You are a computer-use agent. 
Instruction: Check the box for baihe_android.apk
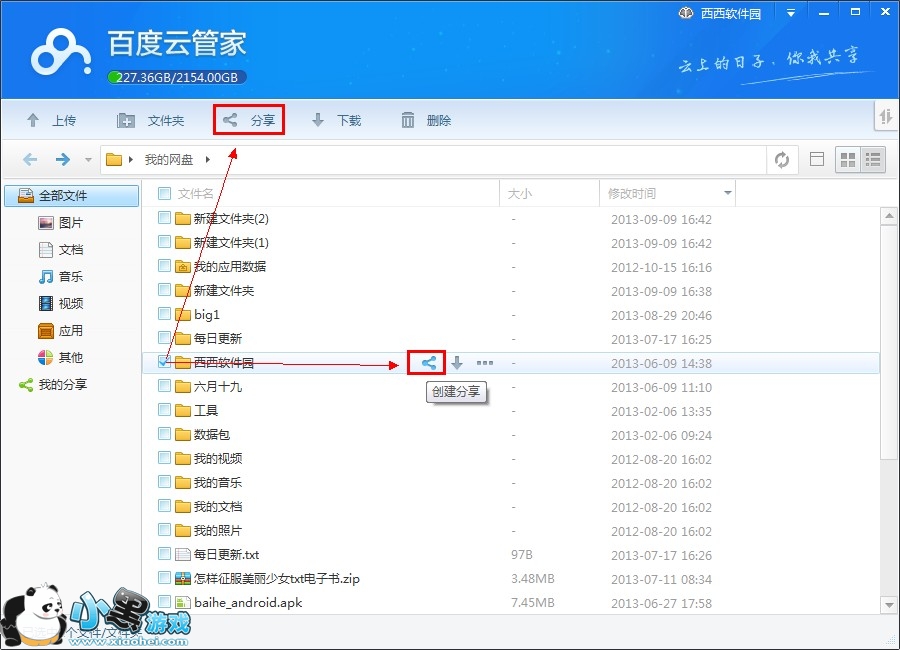pyautogui.click(x=164, y=602)
